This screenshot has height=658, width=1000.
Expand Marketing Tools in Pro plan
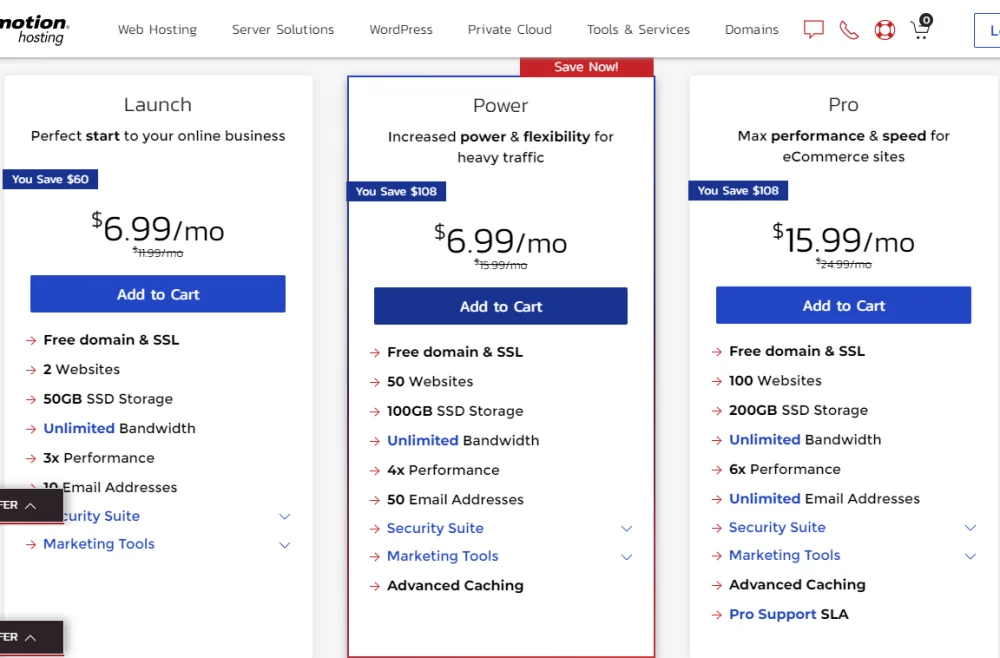coord(969,556)
